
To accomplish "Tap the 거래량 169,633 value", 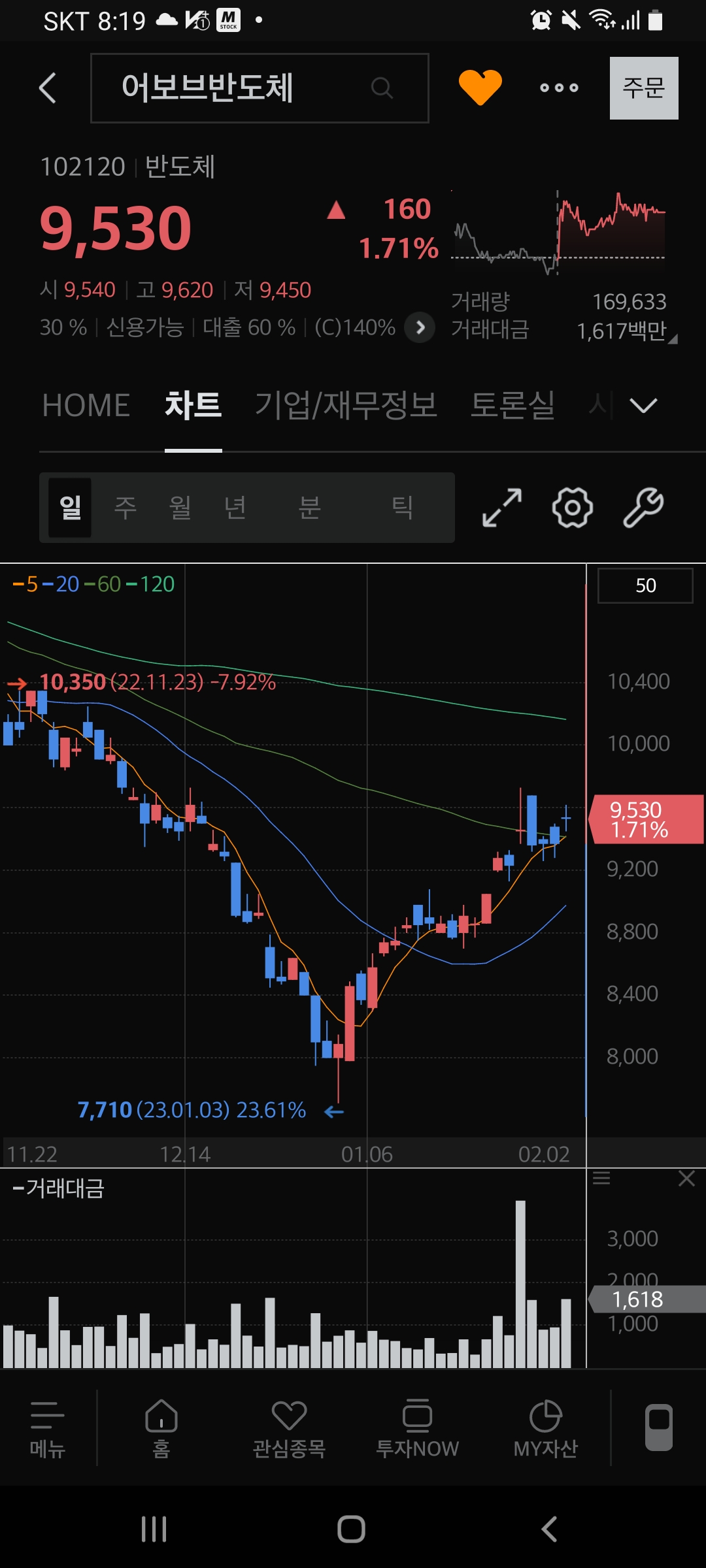I will 629,302.
